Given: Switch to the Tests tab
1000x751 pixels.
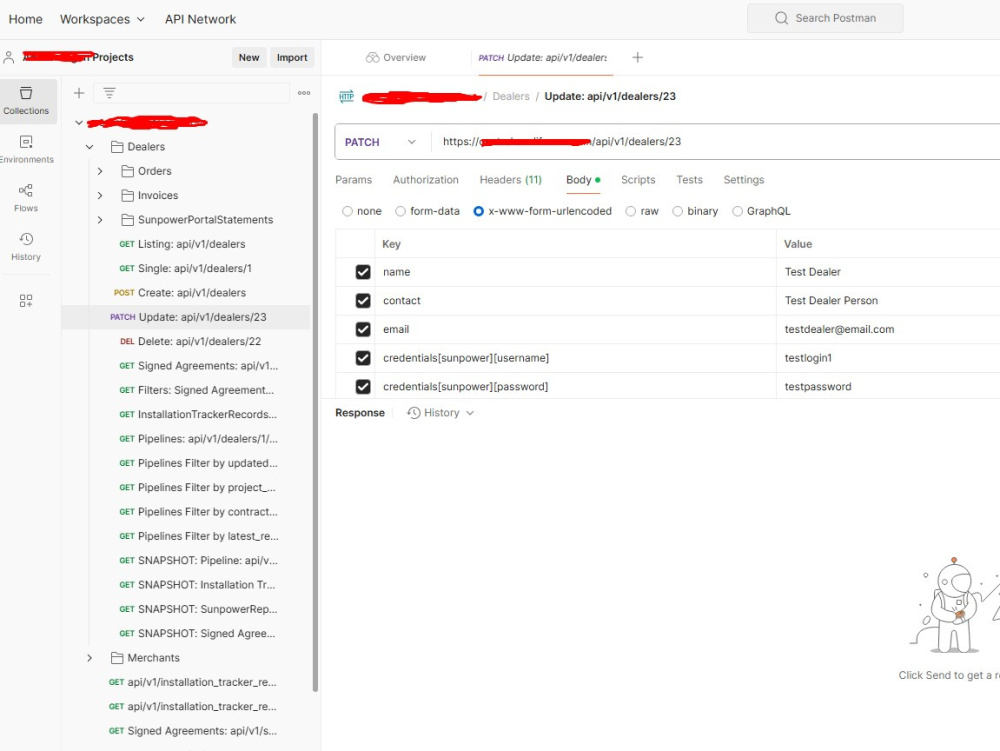Looking at the screenshot, I should click(x=689, y=180).
